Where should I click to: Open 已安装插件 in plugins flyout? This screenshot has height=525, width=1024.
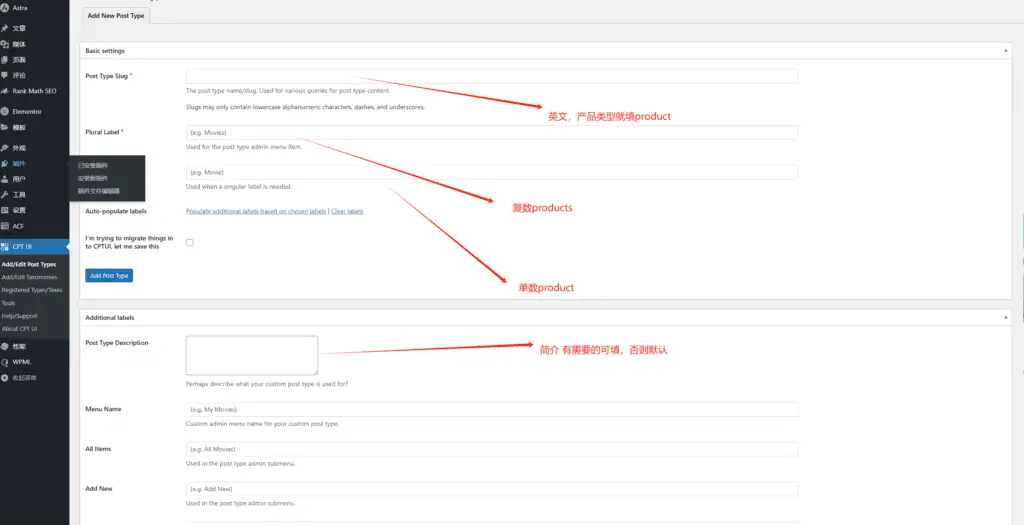coord(93,165)
